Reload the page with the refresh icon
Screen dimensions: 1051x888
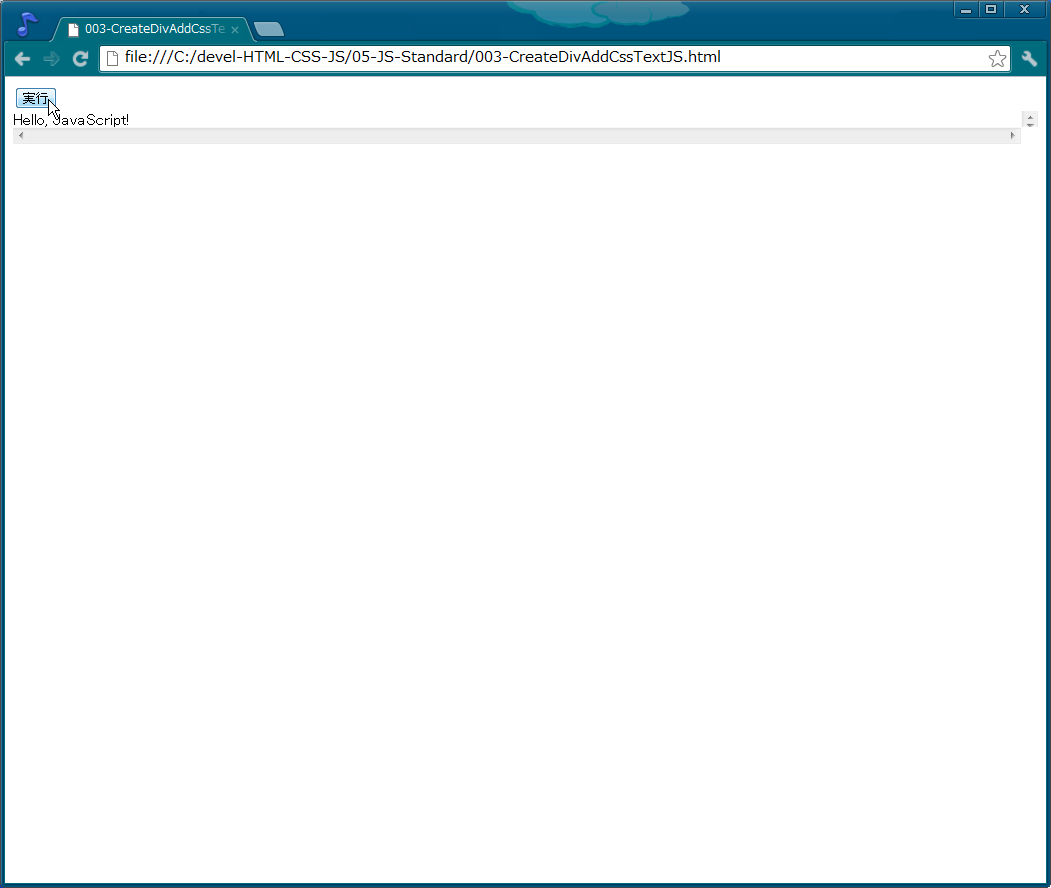tap(80, 59)
